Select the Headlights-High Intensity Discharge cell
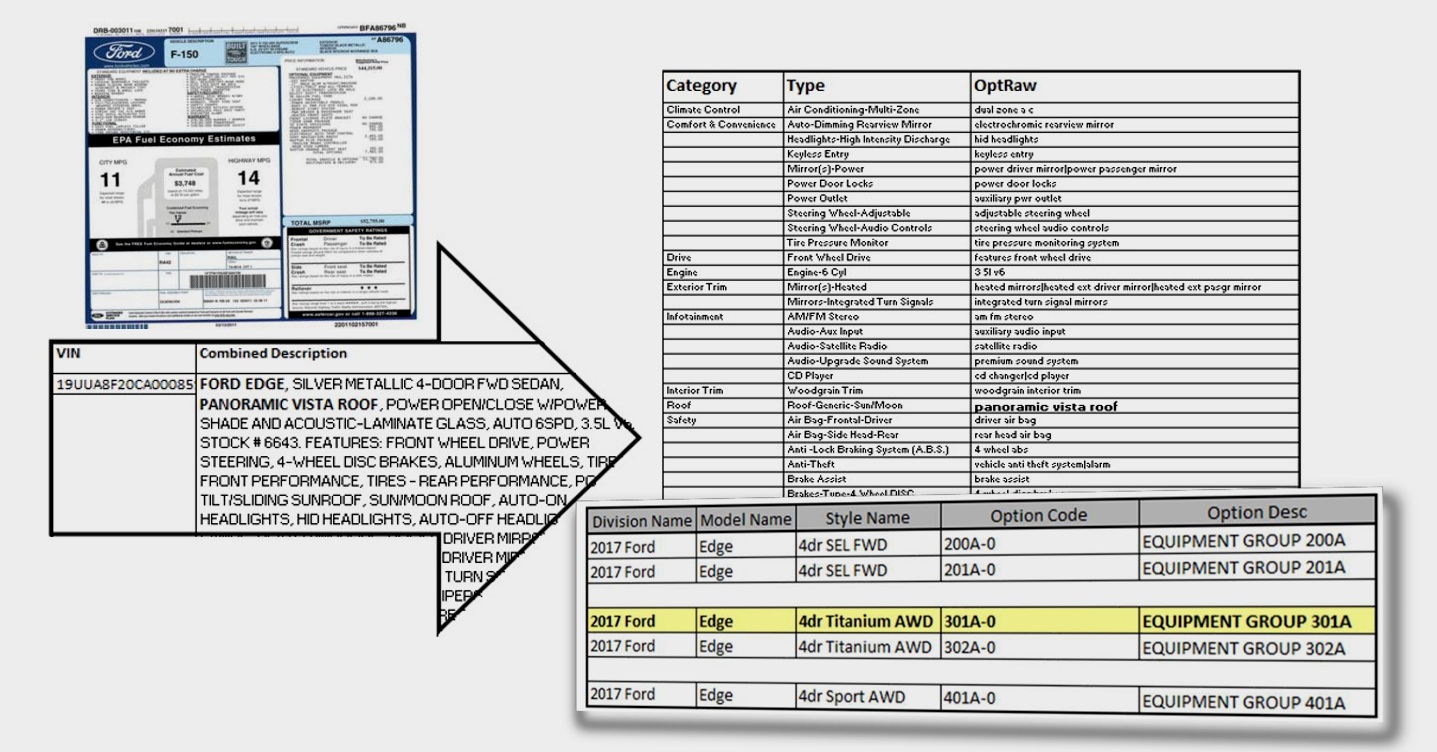 (x=875, y=139)
